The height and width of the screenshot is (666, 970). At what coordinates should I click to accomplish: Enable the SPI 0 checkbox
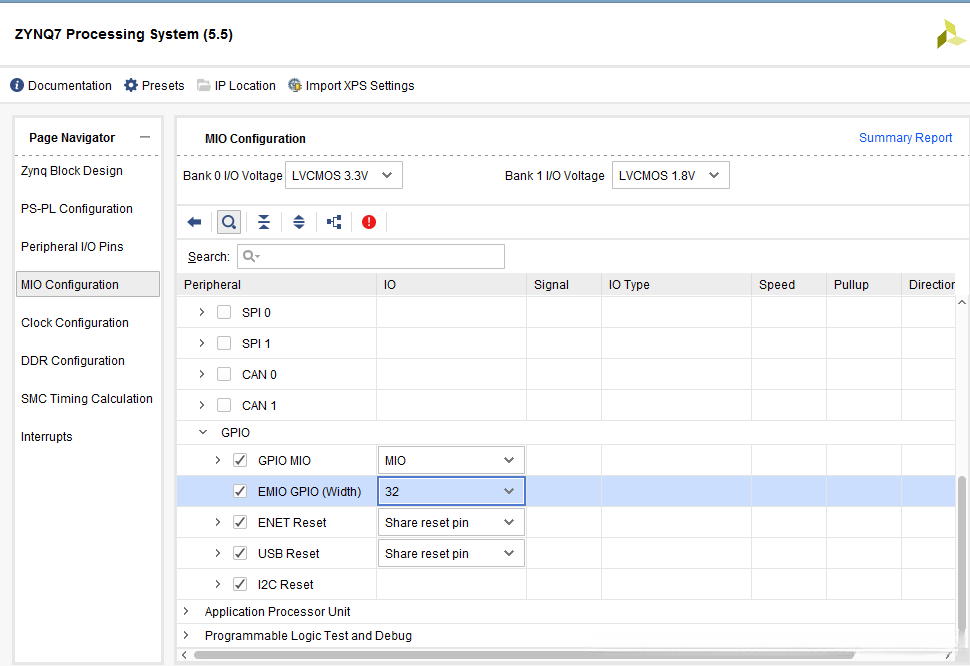(224, 312)
